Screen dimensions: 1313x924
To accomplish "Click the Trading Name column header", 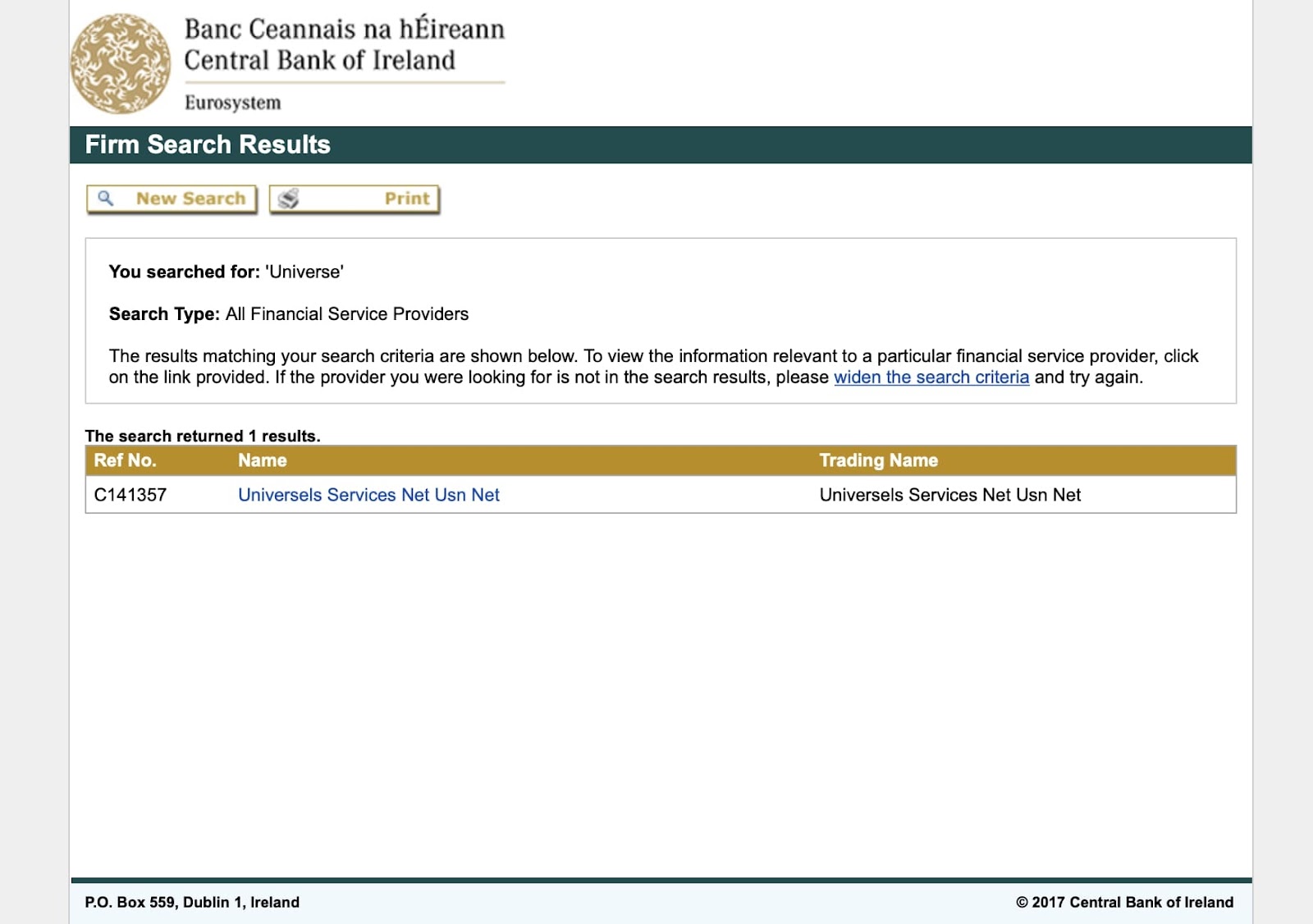I will [x=878, y=460].
